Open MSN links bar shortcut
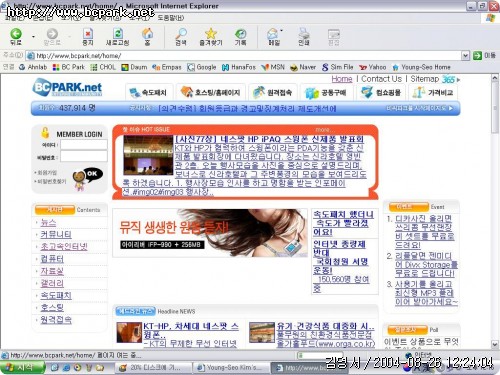The width and height of the screenshot is (500, 375). (273, 67)
